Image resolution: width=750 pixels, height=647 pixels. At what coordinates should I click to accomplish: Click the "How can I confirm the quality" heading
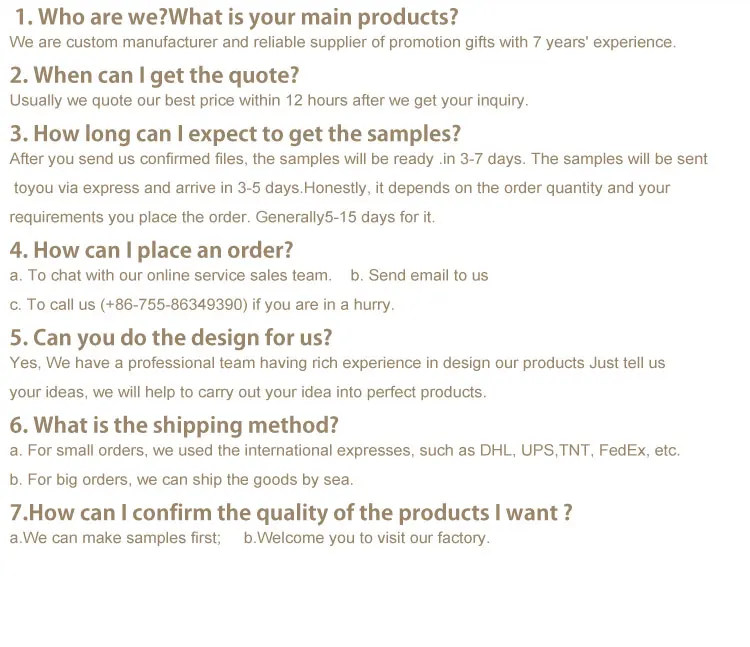point(291,513)
